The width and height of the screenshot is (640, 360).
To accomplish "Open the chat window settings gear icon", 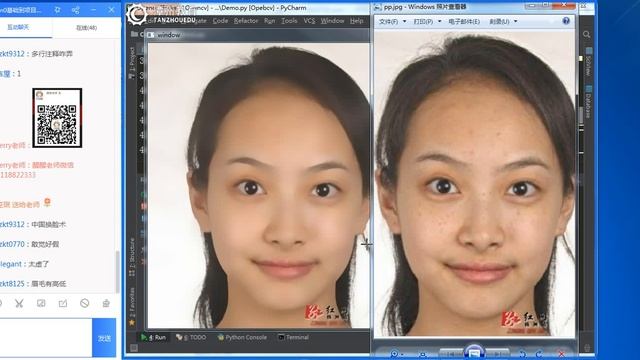I will [x=58, y=9].
